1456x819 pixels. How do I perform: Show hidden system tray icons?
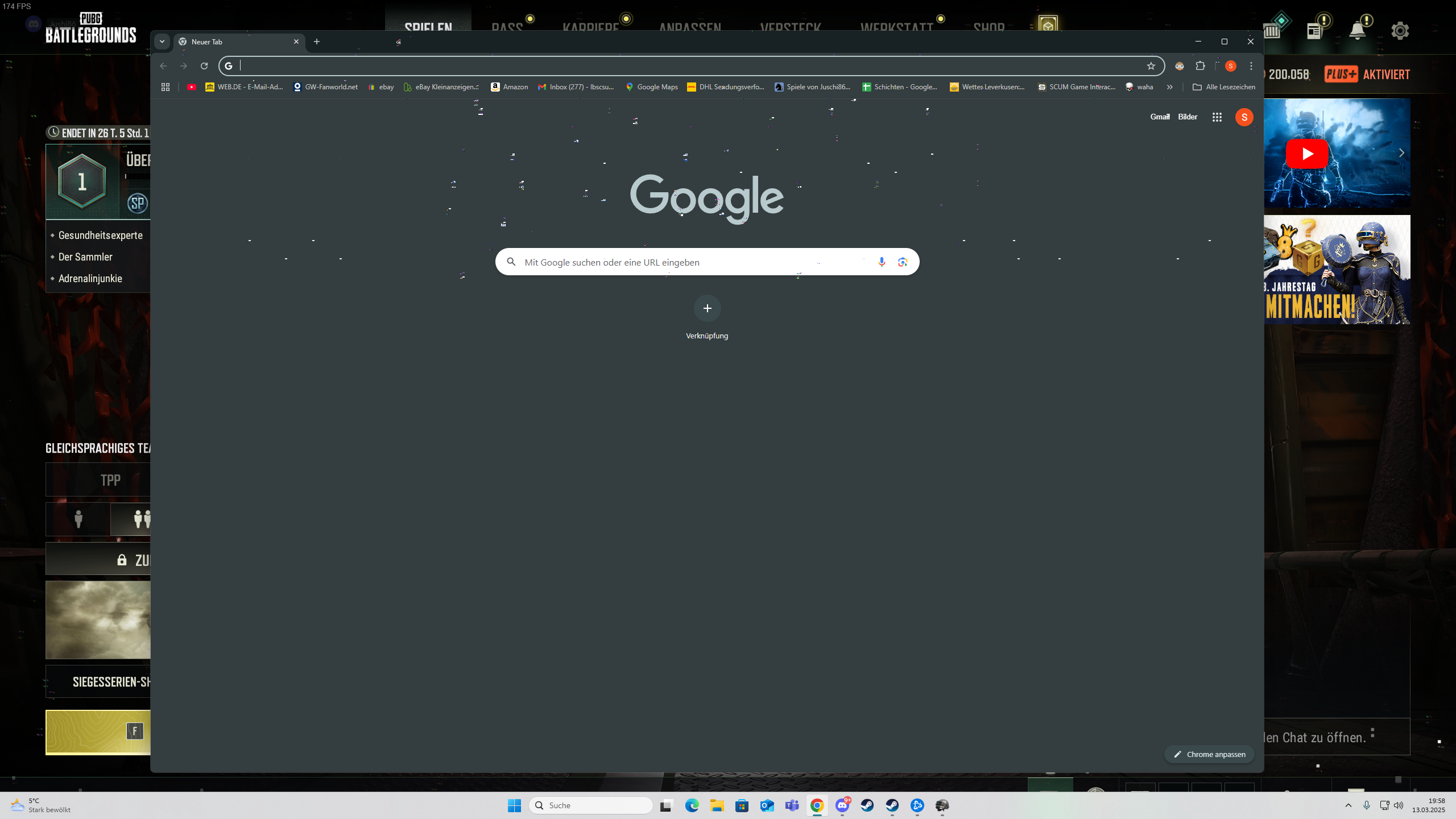(x=1348, y=805)
